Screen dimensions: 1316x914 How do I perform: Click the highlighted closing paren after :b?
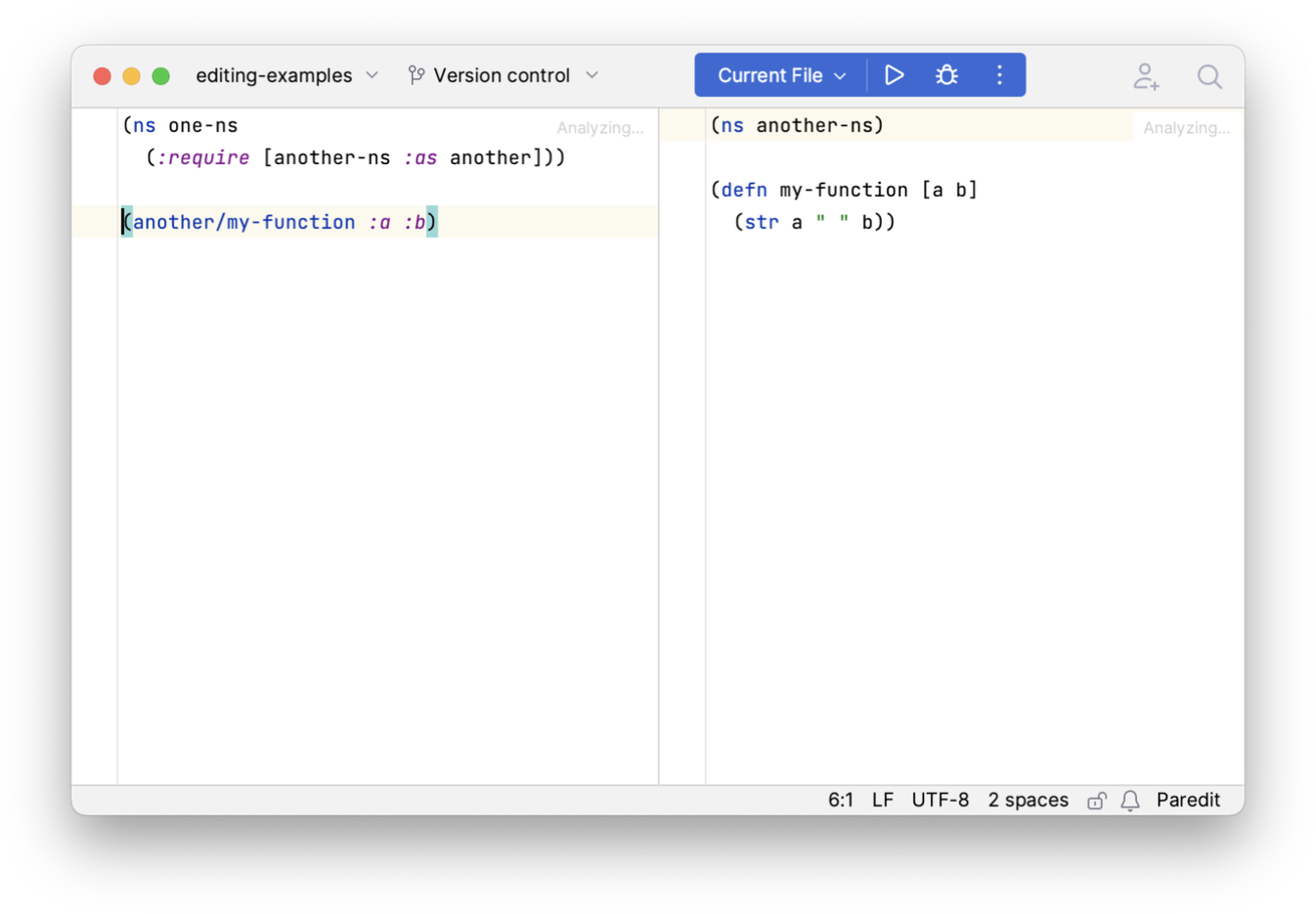[x=432, y=222]
